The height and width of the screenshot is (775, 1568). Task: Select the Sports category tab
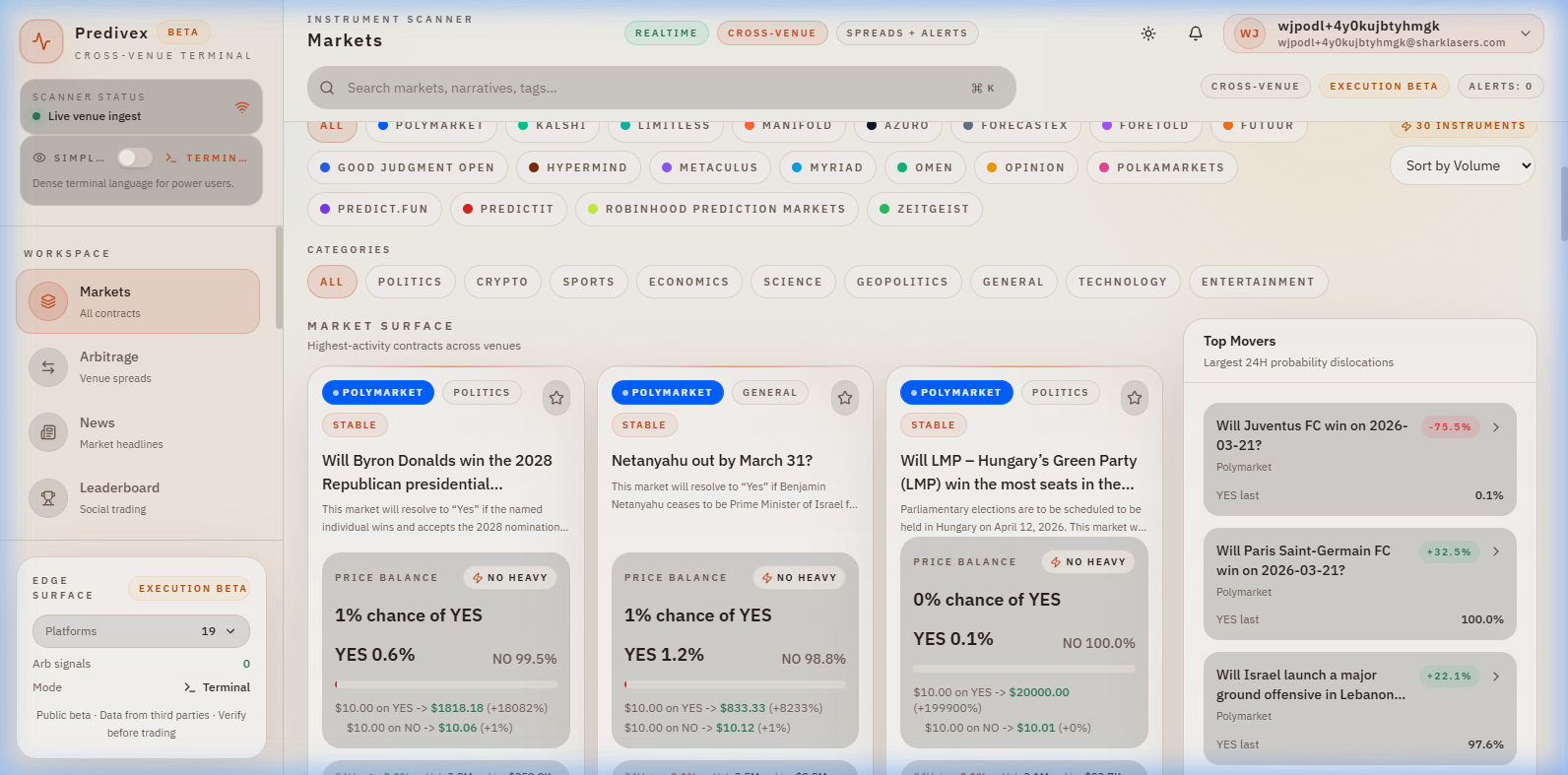(589, 282)
